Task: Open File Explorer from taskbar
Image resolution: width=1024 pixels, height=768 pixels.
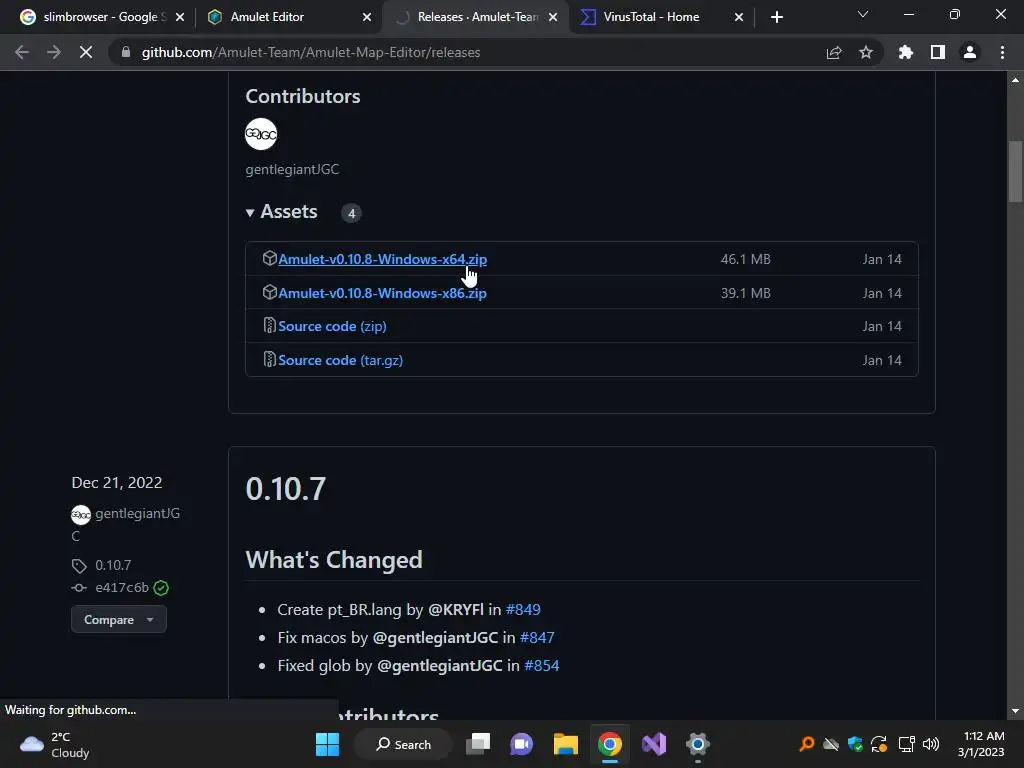Action: (x=566, y=744)
